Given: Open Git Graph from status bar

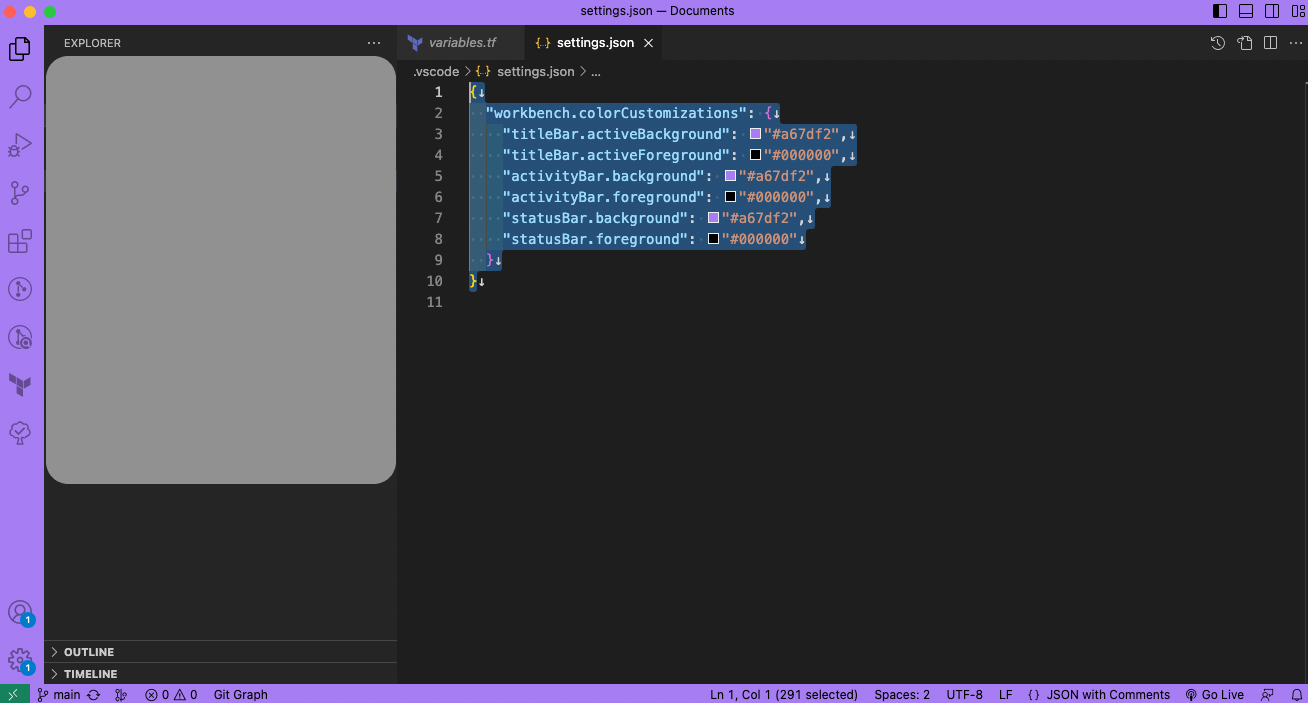Looking at the screenshot, I should (x=241, y=695).
